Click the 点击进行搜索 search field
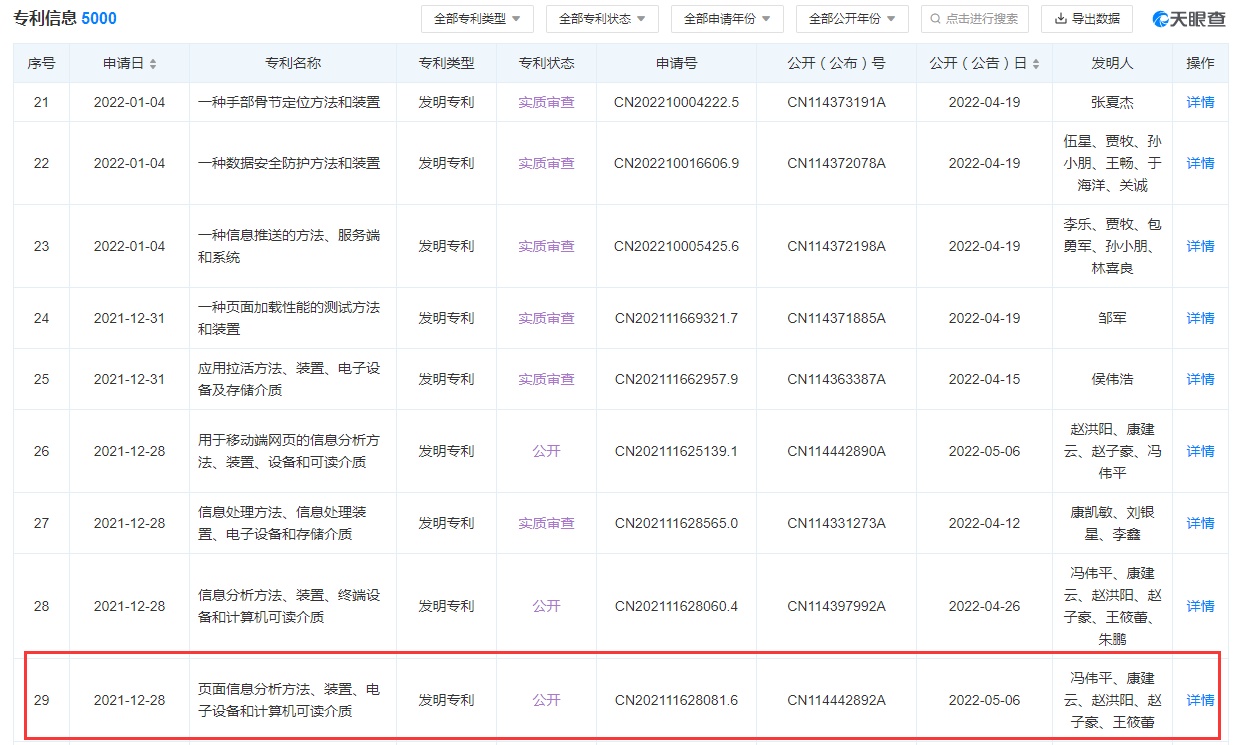This screenshot has height=745, width=1237. coord(975,18)
